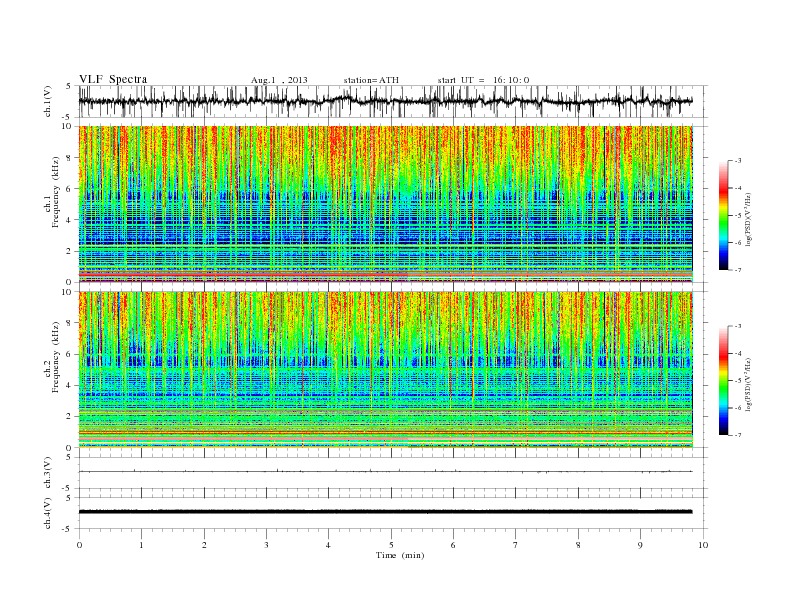
Task: Click the "ch.4(V)" axis label
Action: pyautogui.click(x=48, y=513)
